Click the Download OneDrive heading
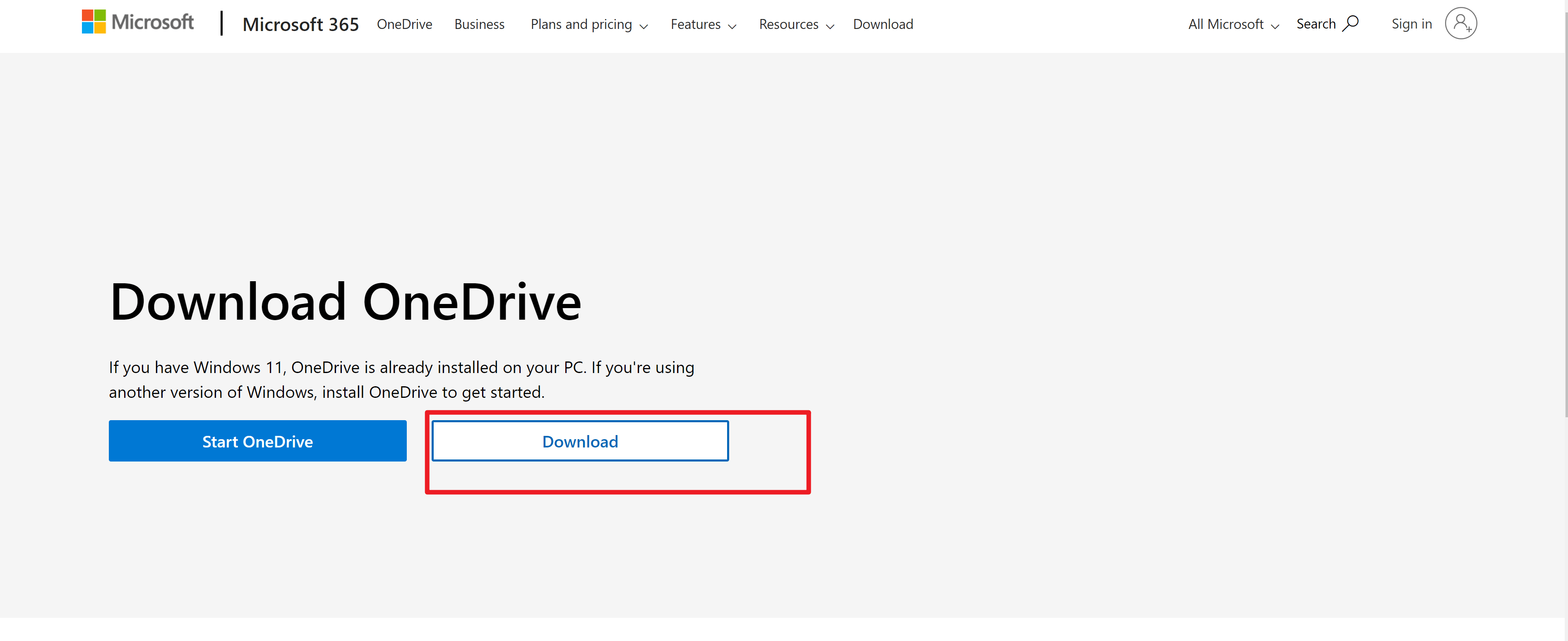Viewport: 1568px width, 641px height. click(x=345, y=301)
